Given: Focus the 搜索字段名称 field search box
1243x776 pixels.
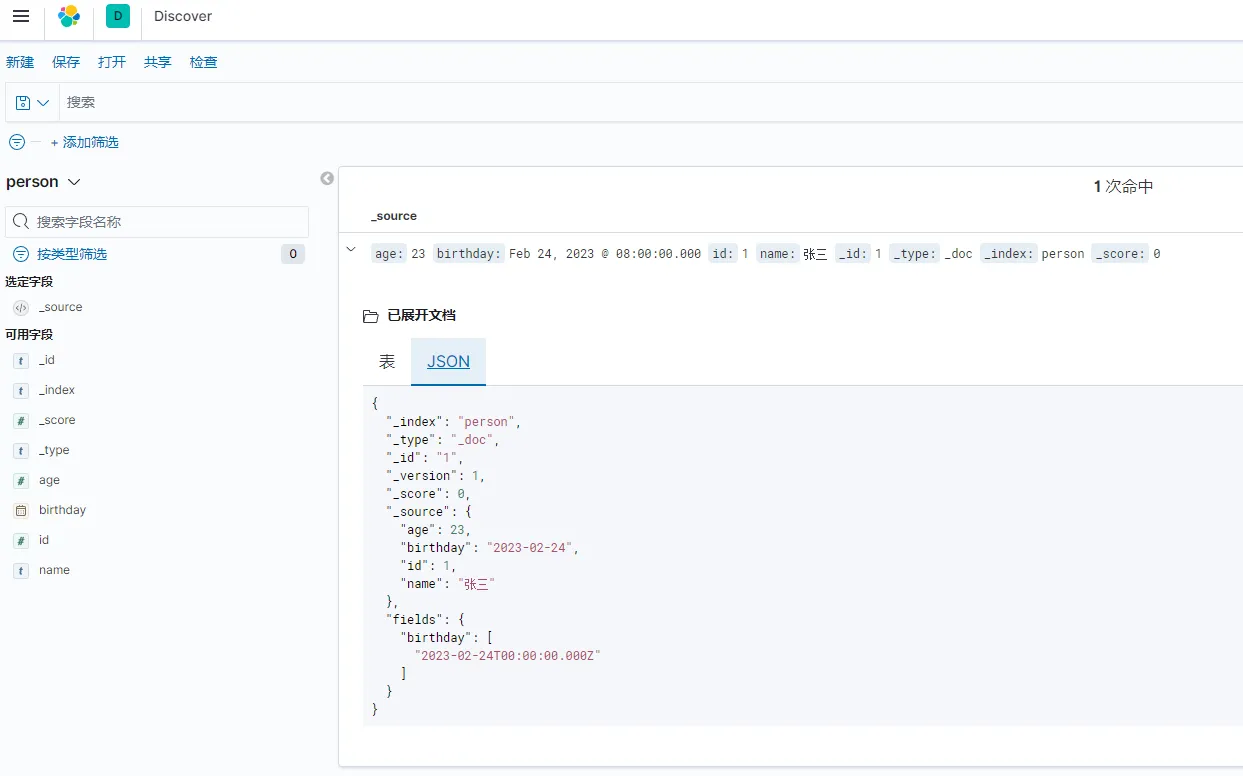Looking at the screenshot, I should coord(157,222).
